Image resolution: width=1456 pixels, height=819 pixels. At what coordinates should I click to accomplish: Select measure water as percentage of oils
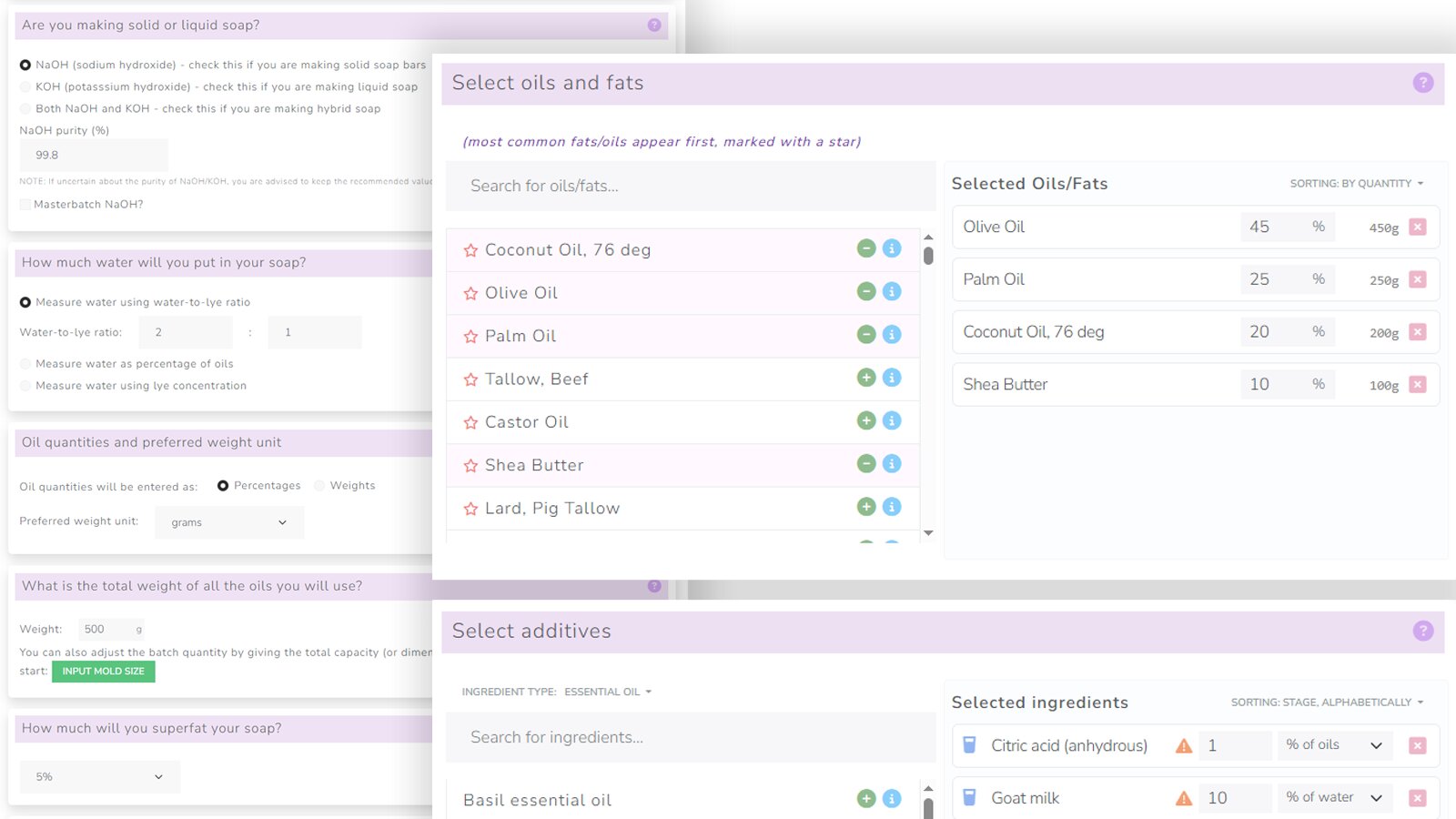25,364
